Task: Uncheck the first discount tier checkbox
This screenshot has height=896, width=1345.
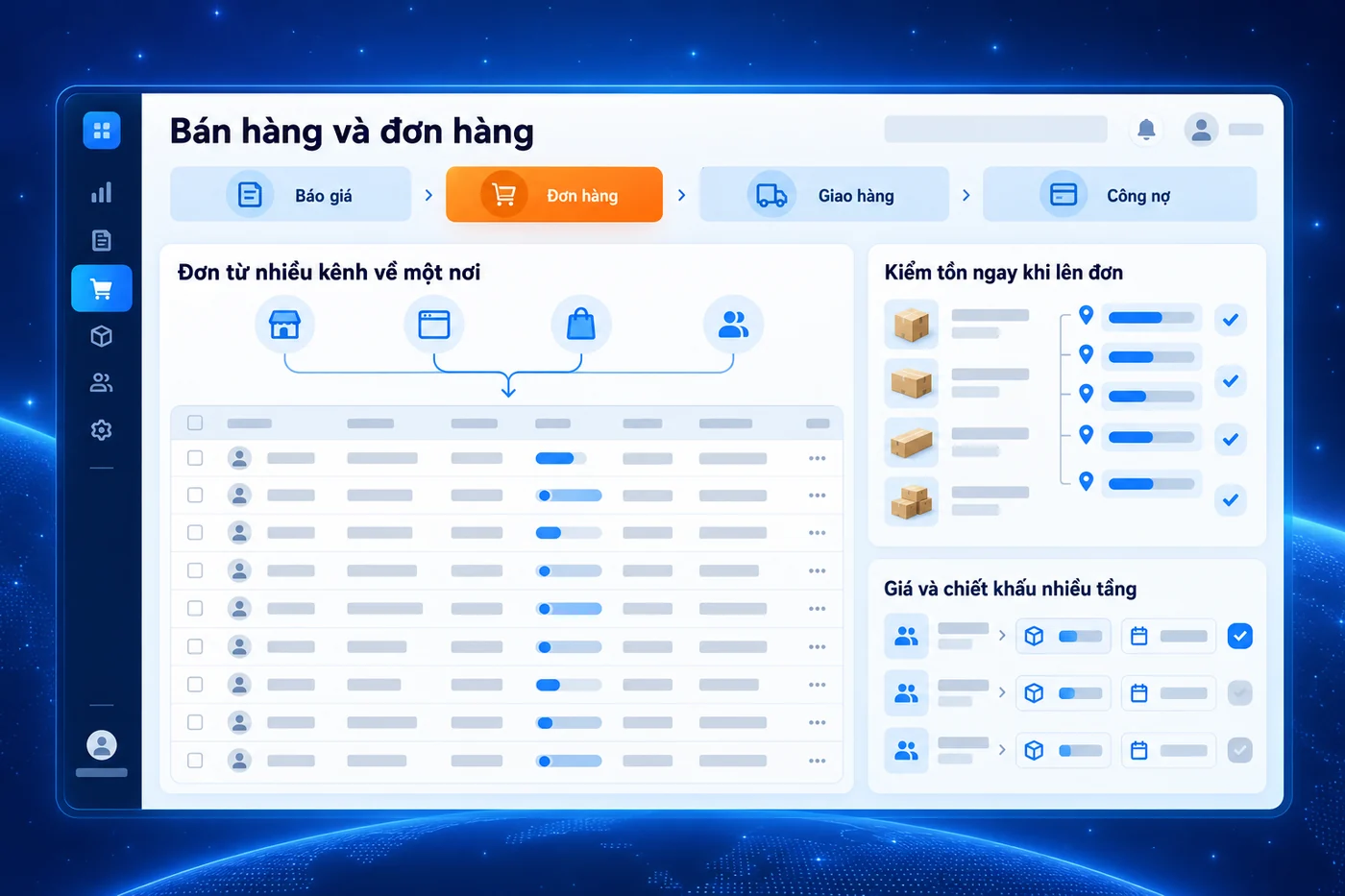Action: pos(1240,636)
